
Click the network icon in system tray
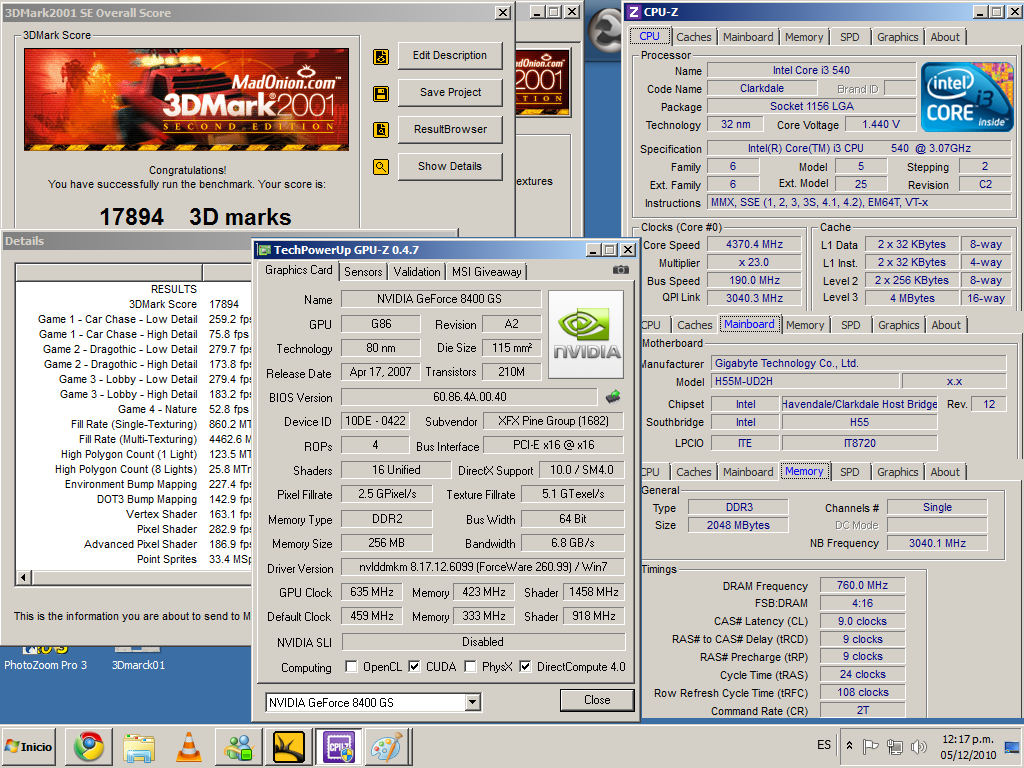click(x=895, y=746)
